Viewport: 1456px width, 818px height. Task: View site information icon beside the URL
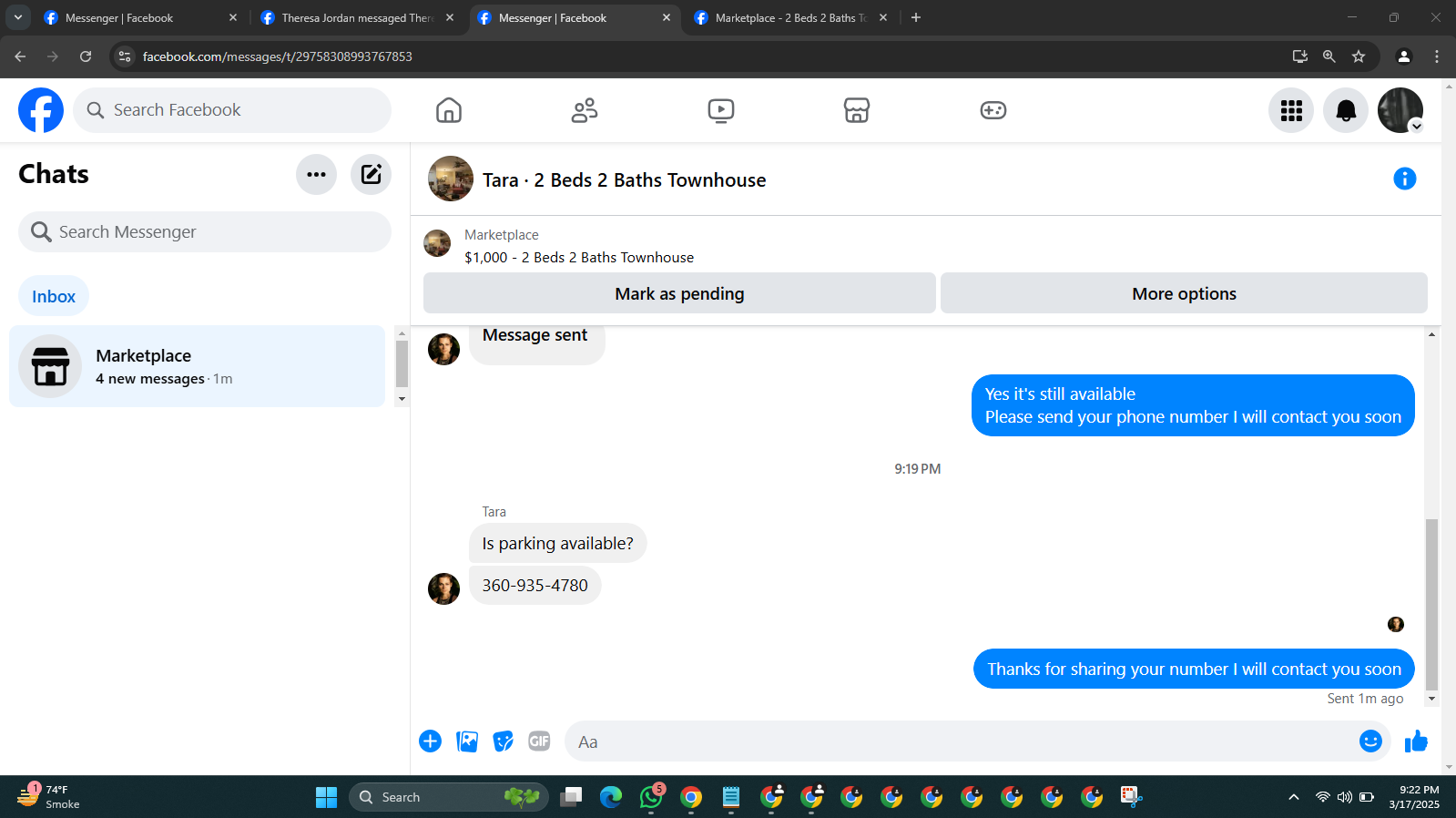point(125,56)
